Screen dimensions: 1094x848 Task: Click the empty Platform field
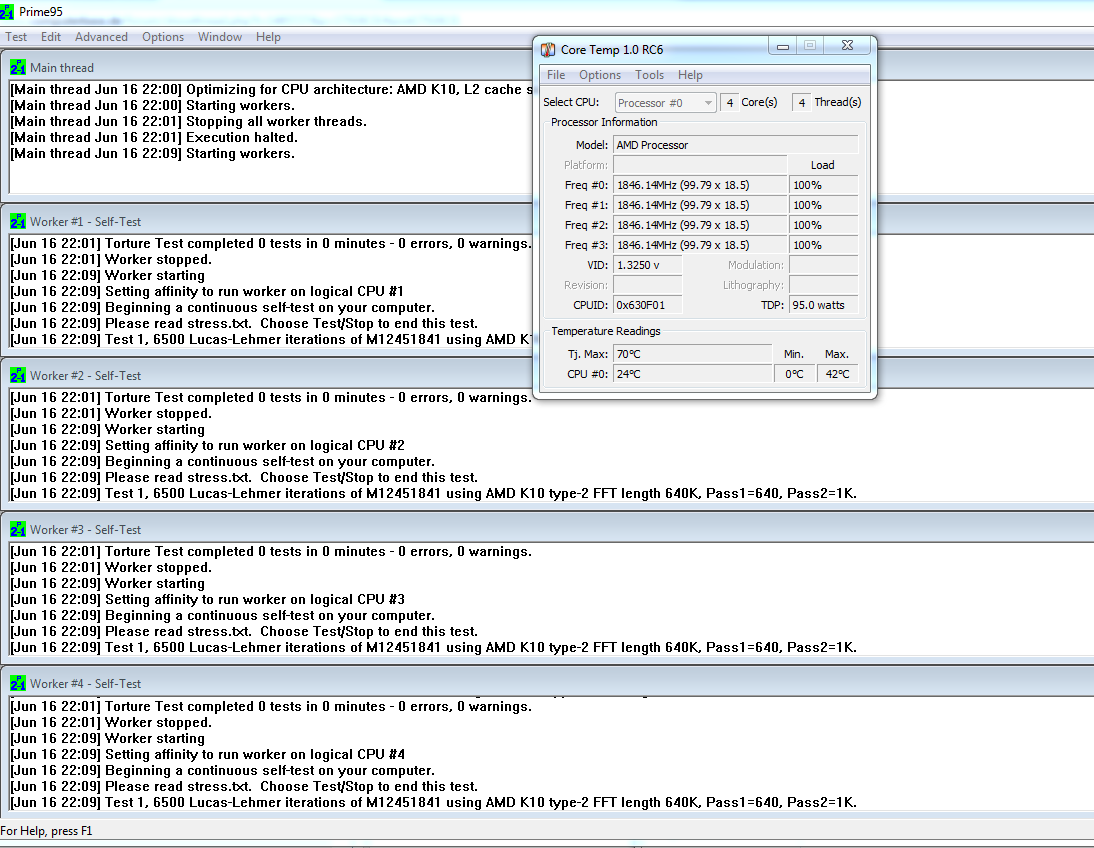pyautogui.click(x=700, y=165)
